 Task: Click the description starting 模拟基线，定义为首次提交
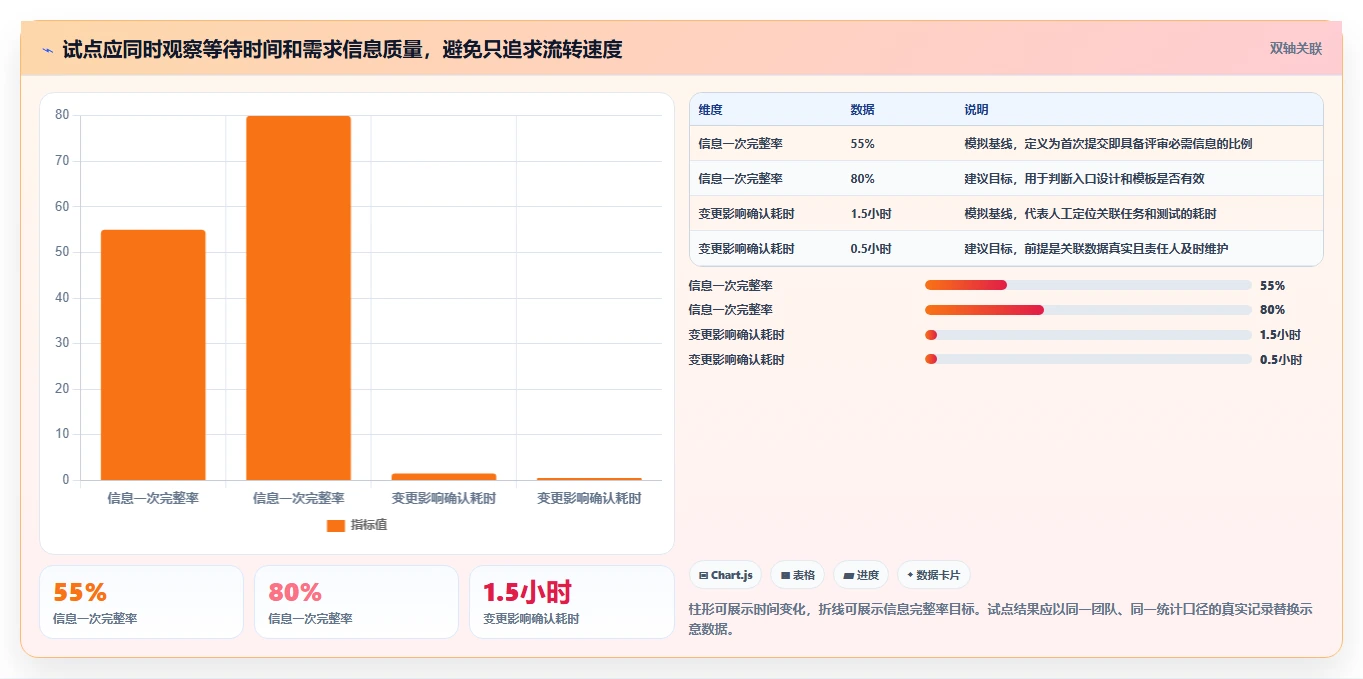(x=1108, y=144)
